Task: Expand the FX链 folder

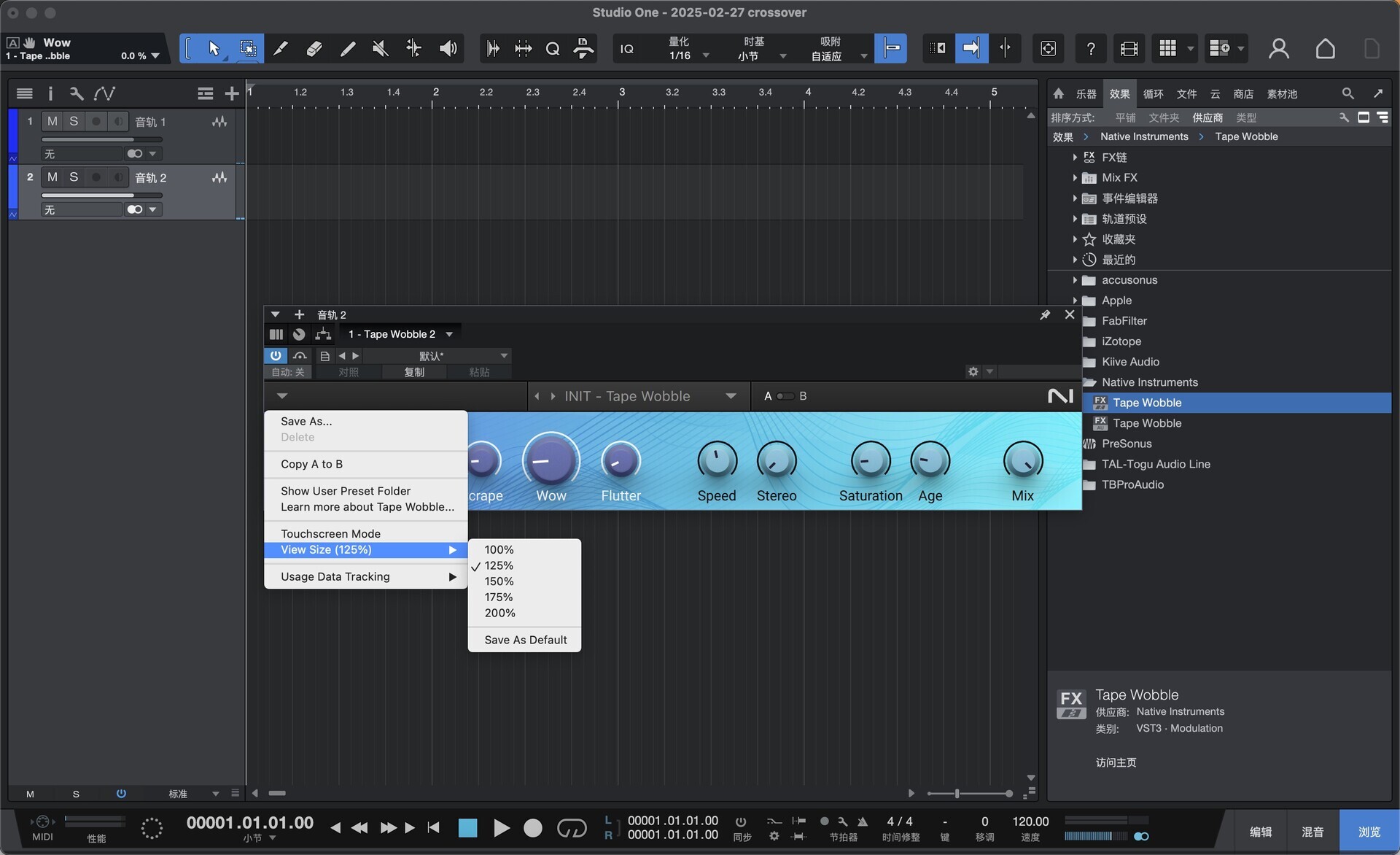Action: pyautogui.click(x=1075, y=157)
